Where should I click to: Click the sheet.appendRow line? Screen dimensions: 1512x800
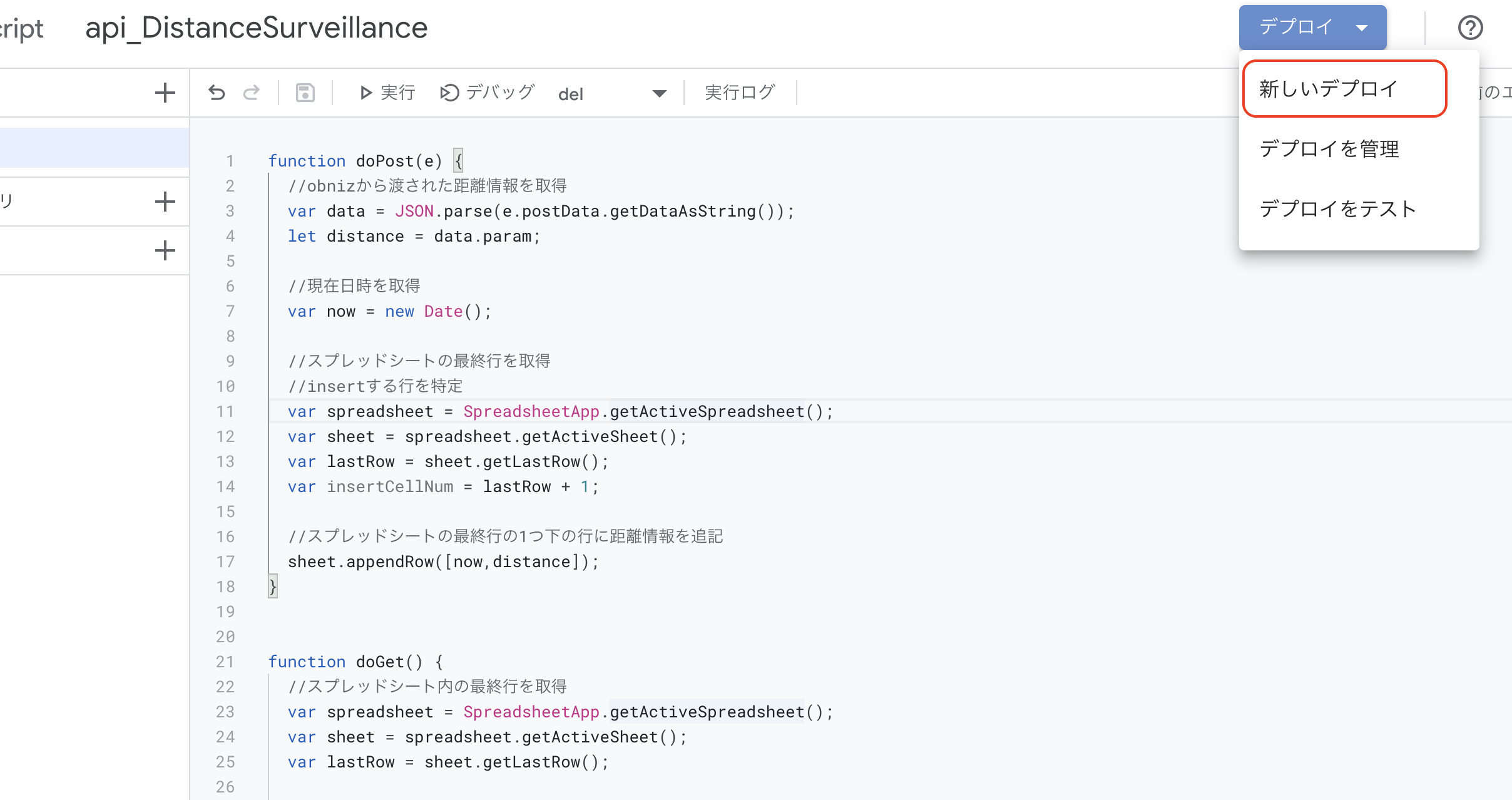click(x=443, y=562)
